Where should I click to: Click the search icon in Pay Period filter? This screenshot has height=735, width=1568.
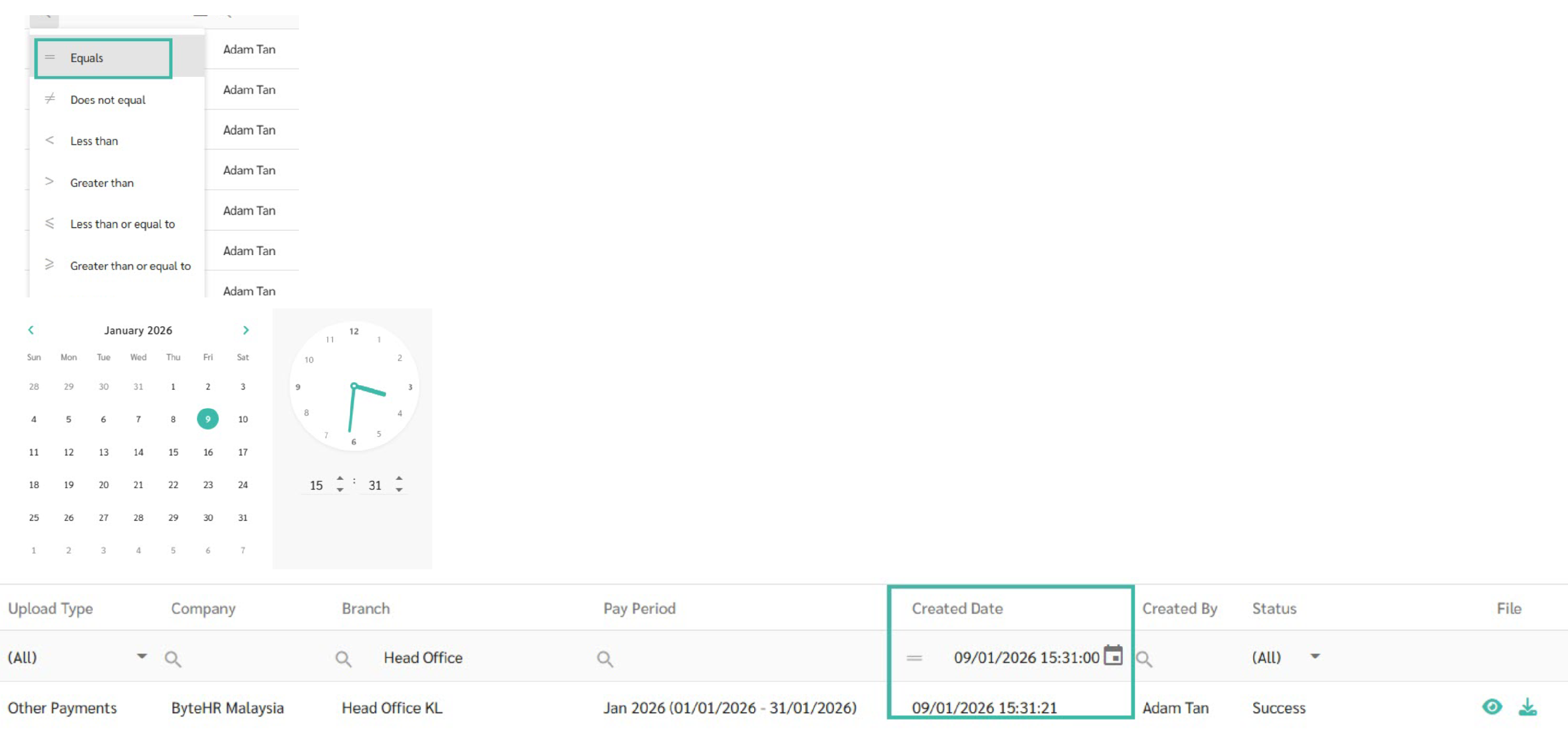point(604,658)
